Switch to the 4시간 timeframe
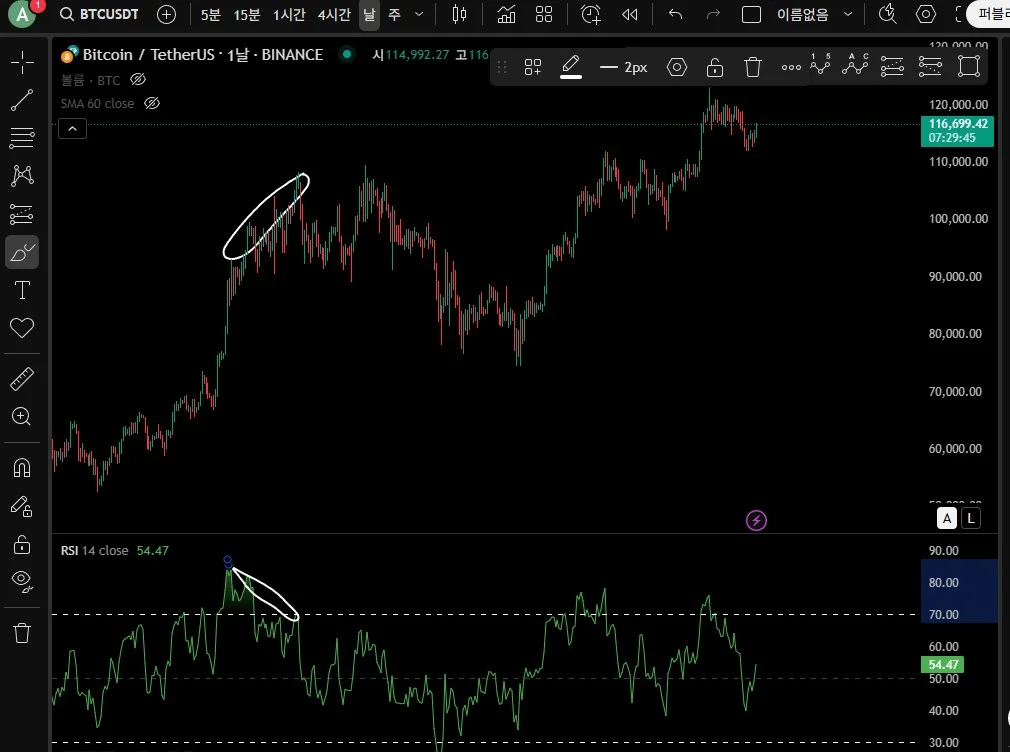This screenshot has width=1010, height=752. click(x=334, y=14)
